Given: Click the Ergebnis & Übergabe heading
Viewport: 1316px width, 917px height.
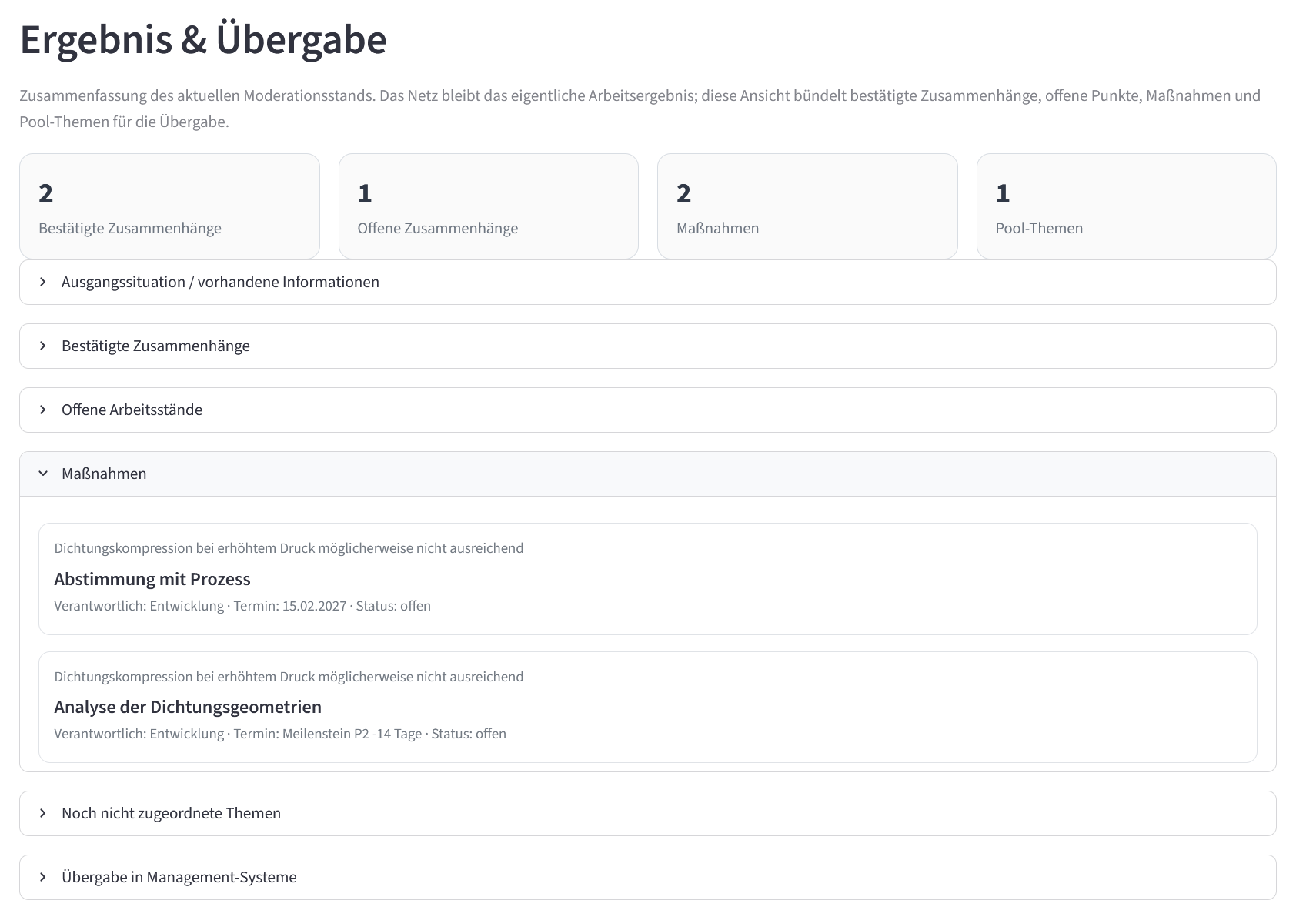Looking at the screenshot, I should click(x=203, y=39).
